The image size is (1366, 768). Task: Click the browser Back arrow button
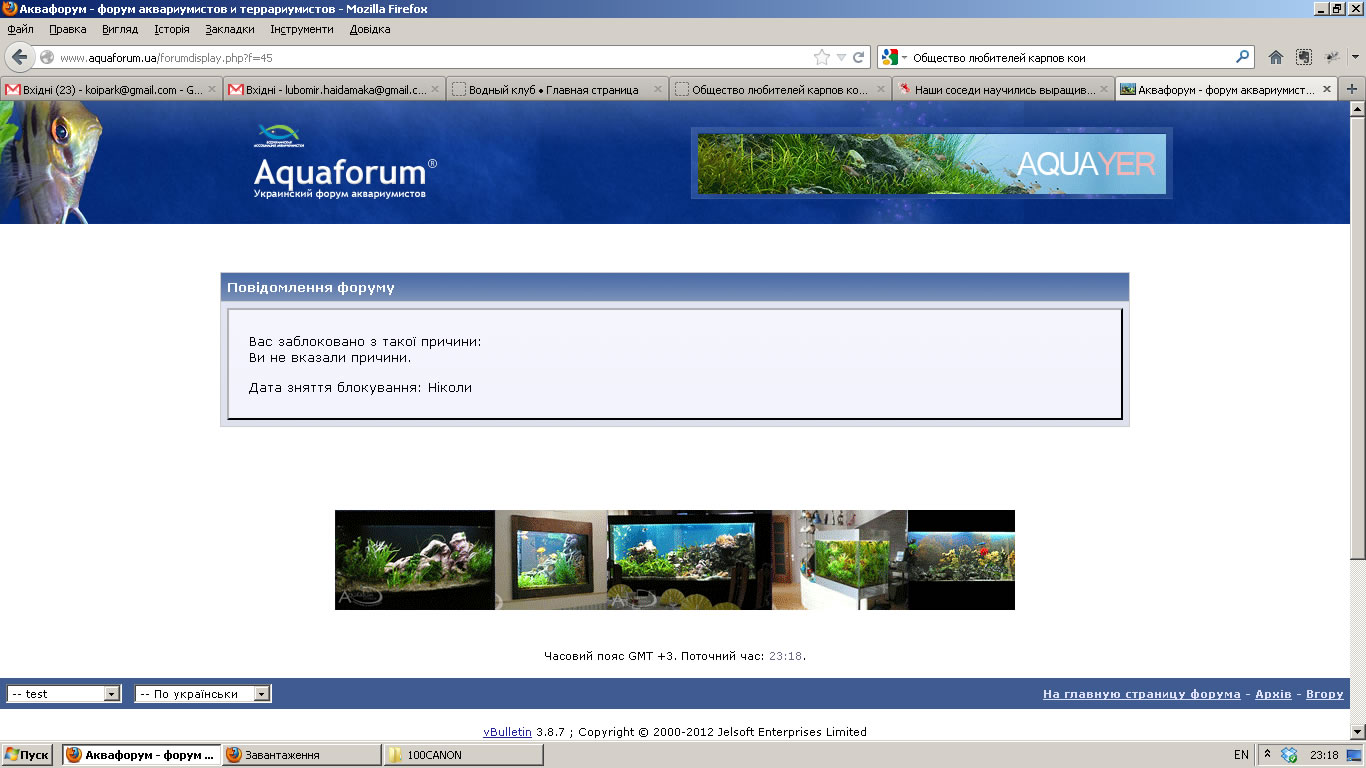19,57
